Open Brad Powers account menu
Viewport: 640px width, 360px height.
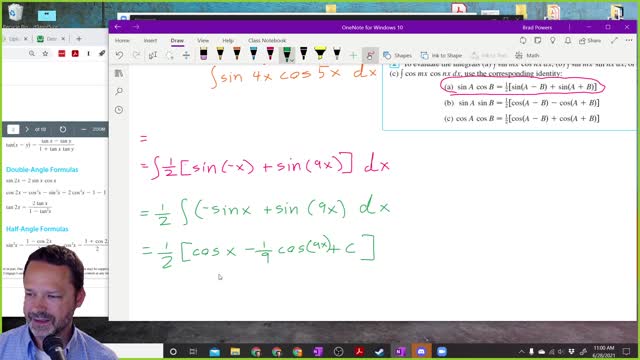(537, 27)
